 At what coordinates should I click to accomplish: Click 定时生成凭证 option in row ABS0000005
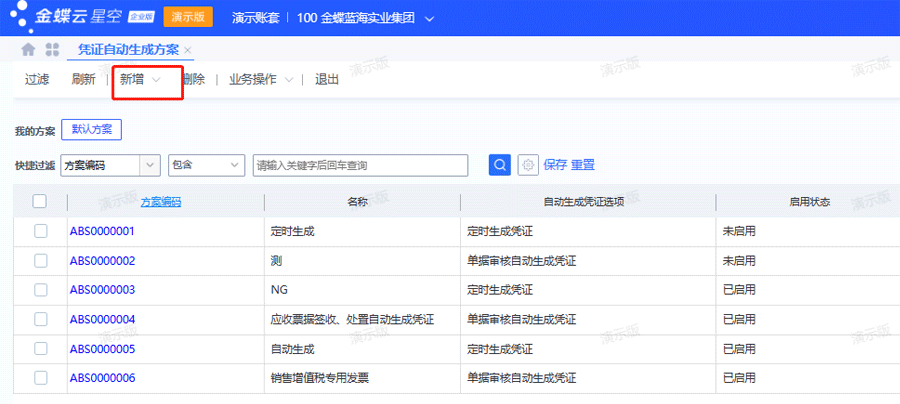click(x=500, y=349)
